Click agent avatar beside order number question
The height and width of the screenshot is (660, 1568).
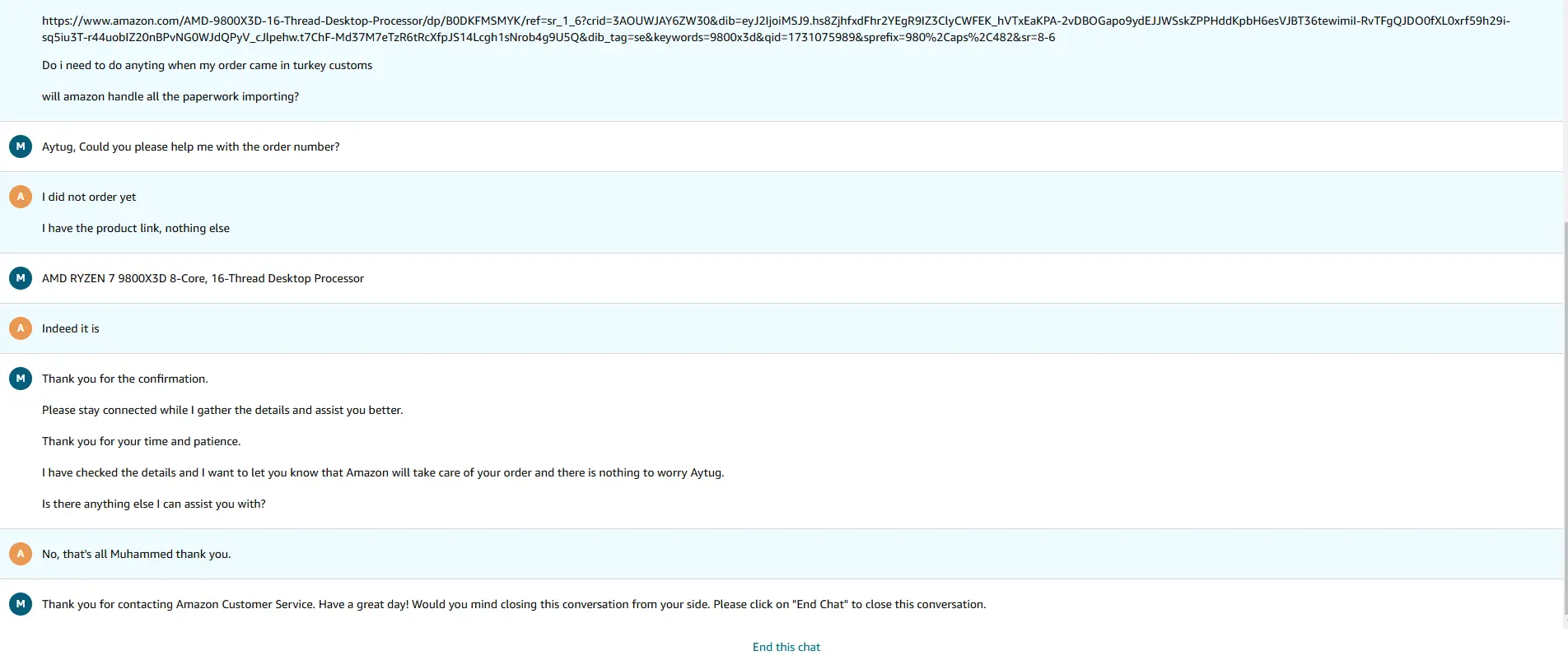click(x=21, y=146)
